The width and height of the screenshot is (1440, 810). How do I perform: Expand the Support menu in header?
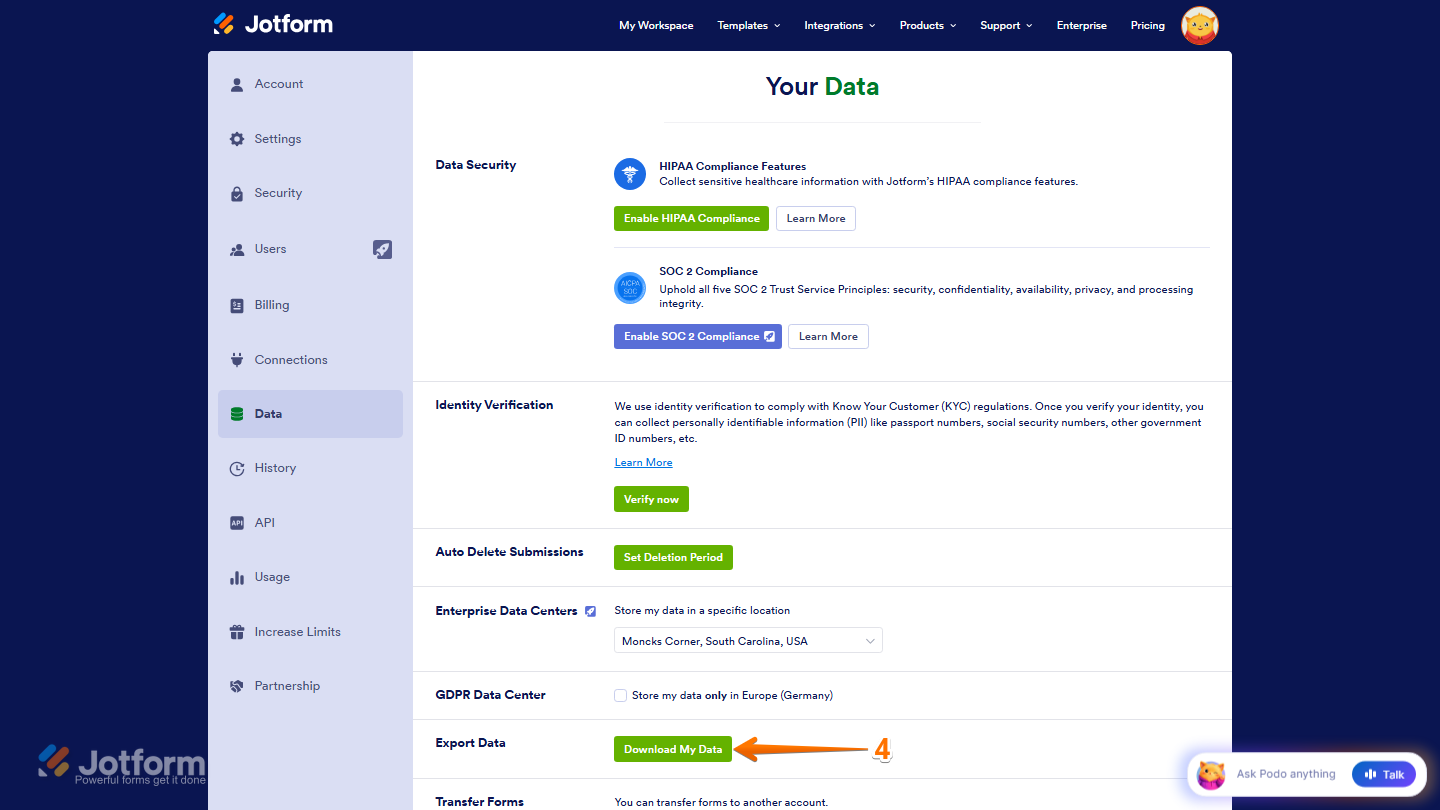pos(1006,26)
